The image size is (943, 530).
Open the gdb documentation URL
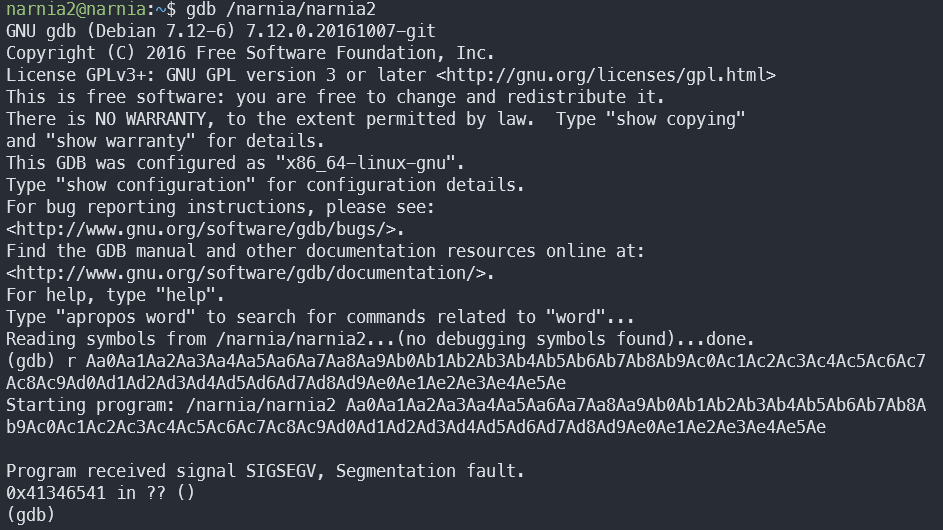(x=251, y=273)
